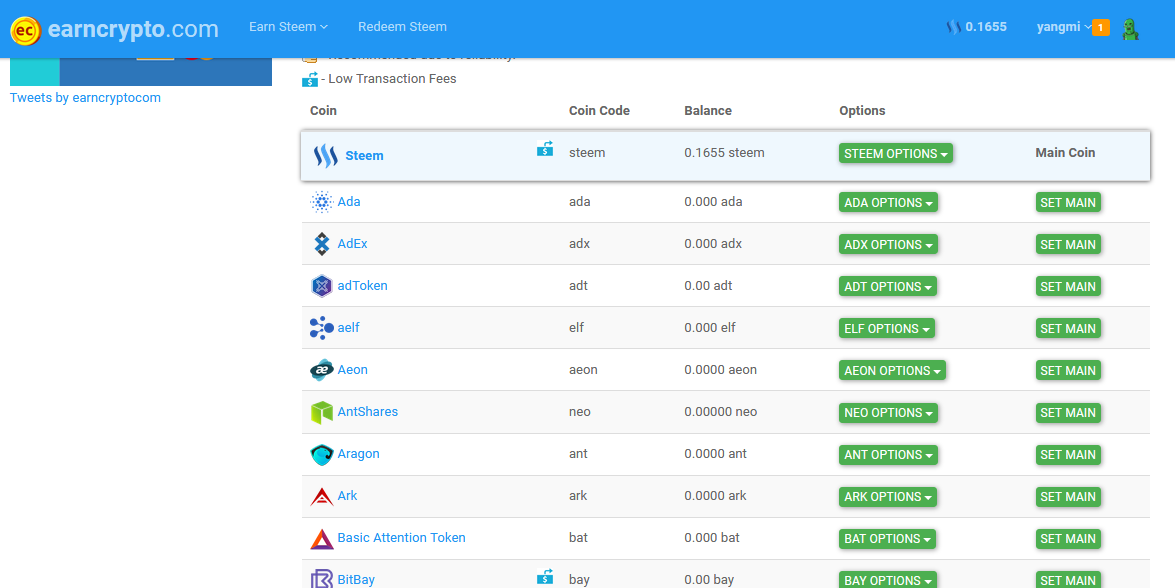
Task: Click the AdEx coin logo icon
Action: (x=323, y=243)
